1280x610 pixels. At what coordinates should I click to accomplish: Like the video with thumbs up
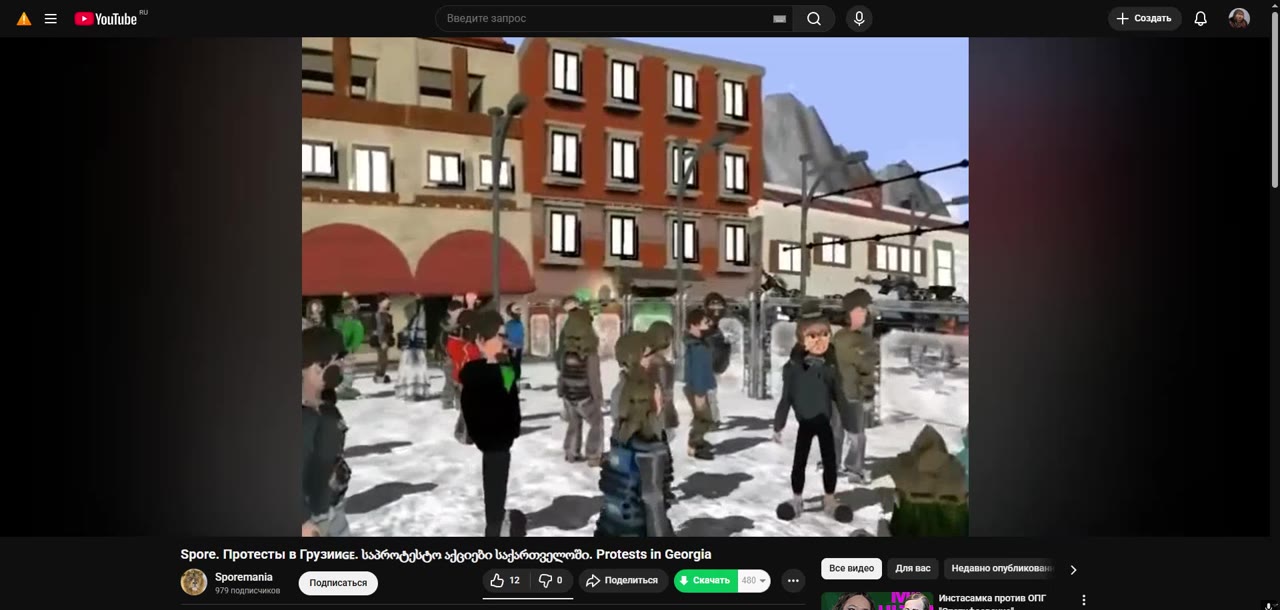(x=505, y=581)
